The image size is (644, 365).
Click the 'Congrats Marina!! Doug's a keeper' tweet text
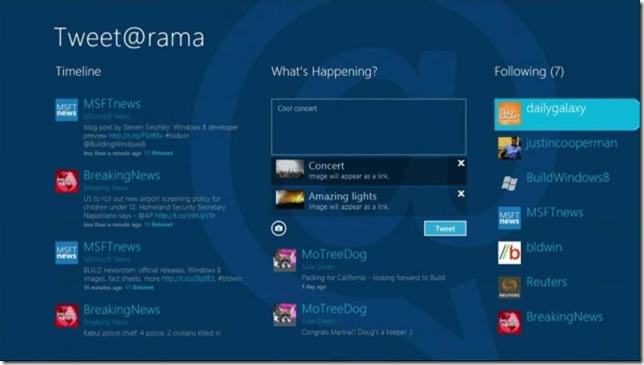pyautogui.click(x=357, y=333)
